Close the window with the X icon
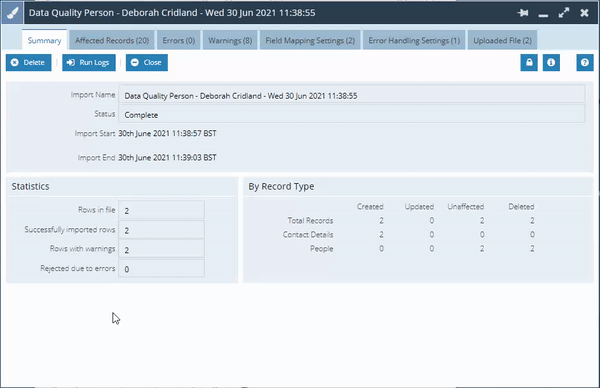Screen dimensions: 600x388 click(584, 13)
